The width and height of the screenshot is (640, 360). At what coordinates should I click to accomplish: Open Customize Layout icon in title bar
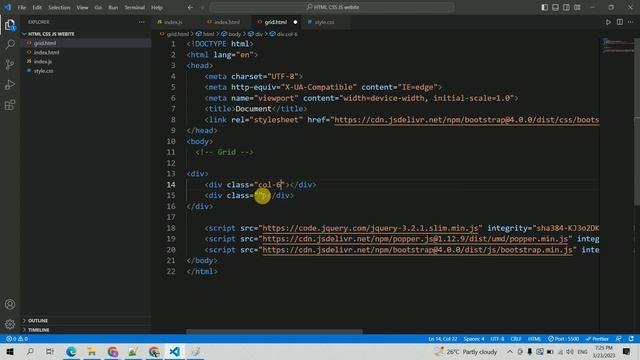pyautogui.click(x=577, y=7)
